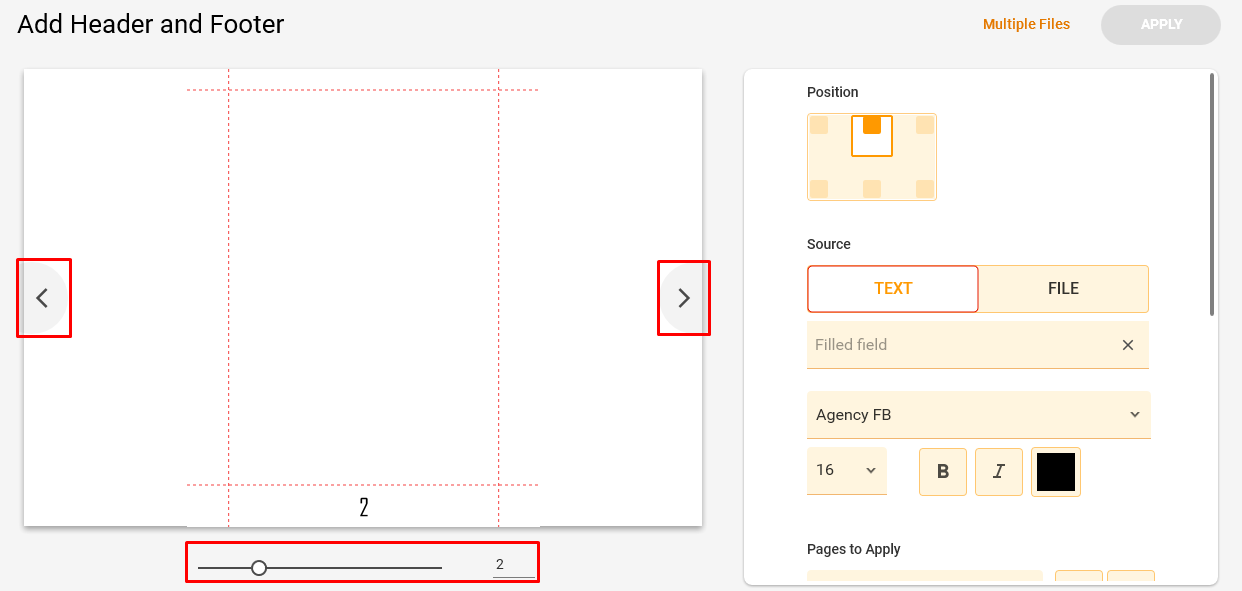Click the footer page number 2 in preview

click(x=364, y=507)
